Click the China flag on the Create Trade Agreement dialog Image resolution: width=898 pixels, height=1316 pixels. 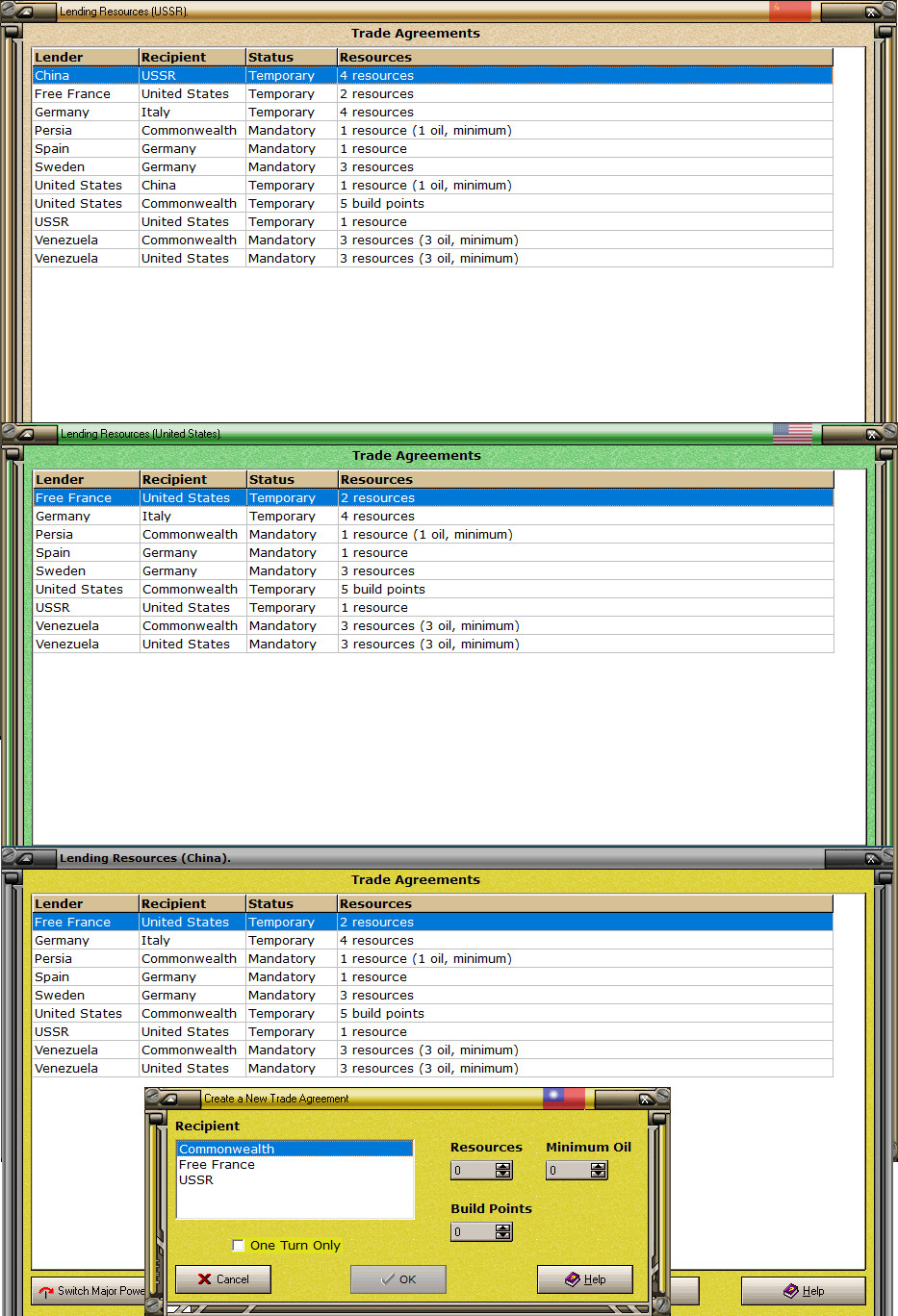(x=564, y=1098)
